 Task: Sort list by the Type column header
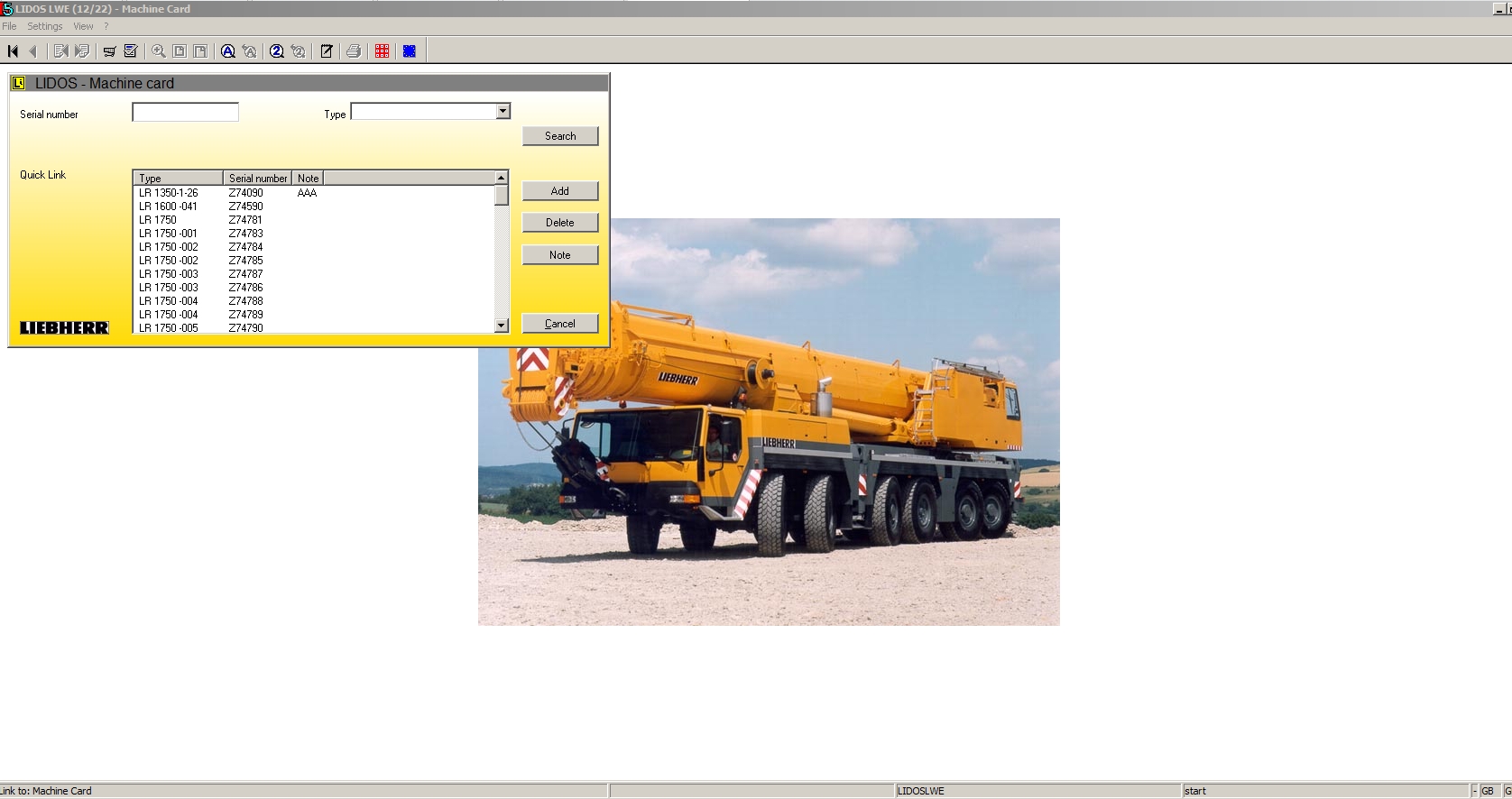179,178
